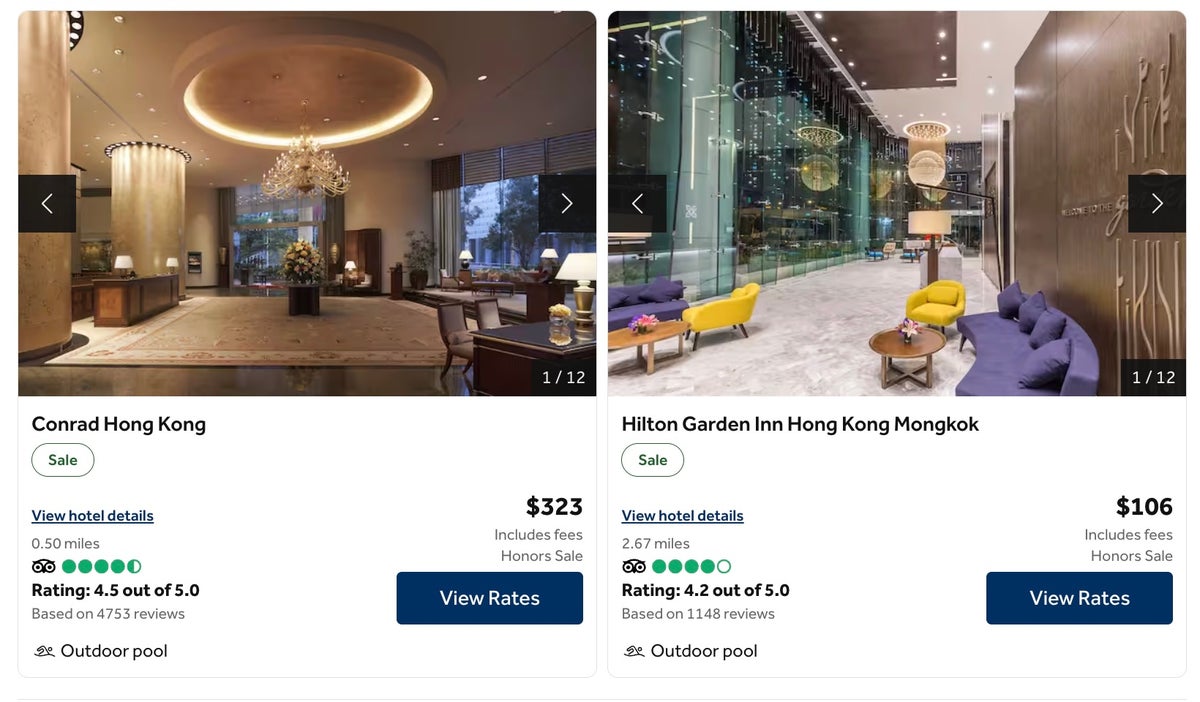Select Hilton Garden Inn lobby photo
The height and width of the screenshot is (702, 1200).
point(897,204)
